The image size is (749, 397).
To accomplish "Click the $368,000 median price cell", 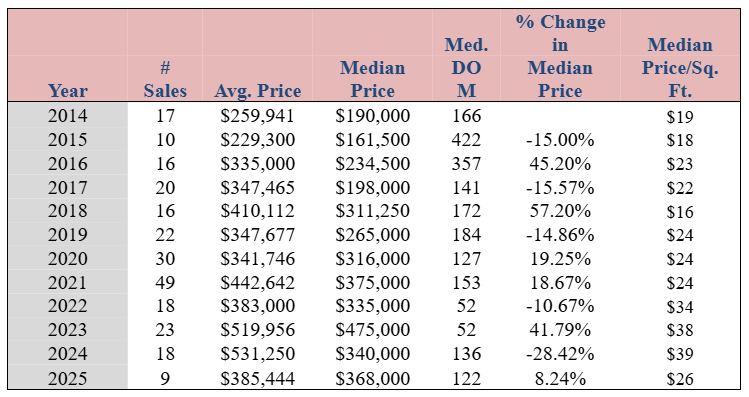I will (x=372, y=379).
